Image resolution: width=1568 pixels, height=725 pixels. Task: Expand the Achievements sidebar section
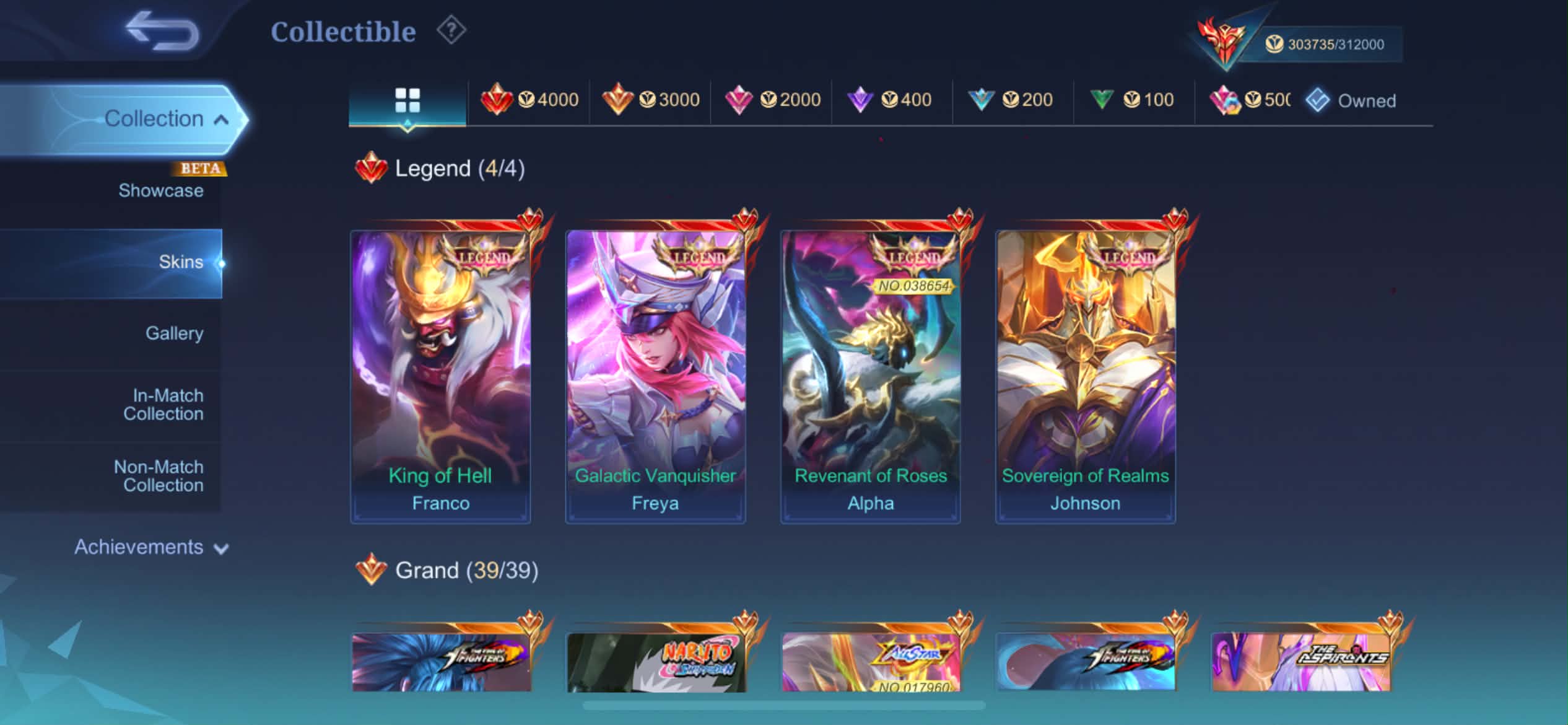(x=151, y=548)
